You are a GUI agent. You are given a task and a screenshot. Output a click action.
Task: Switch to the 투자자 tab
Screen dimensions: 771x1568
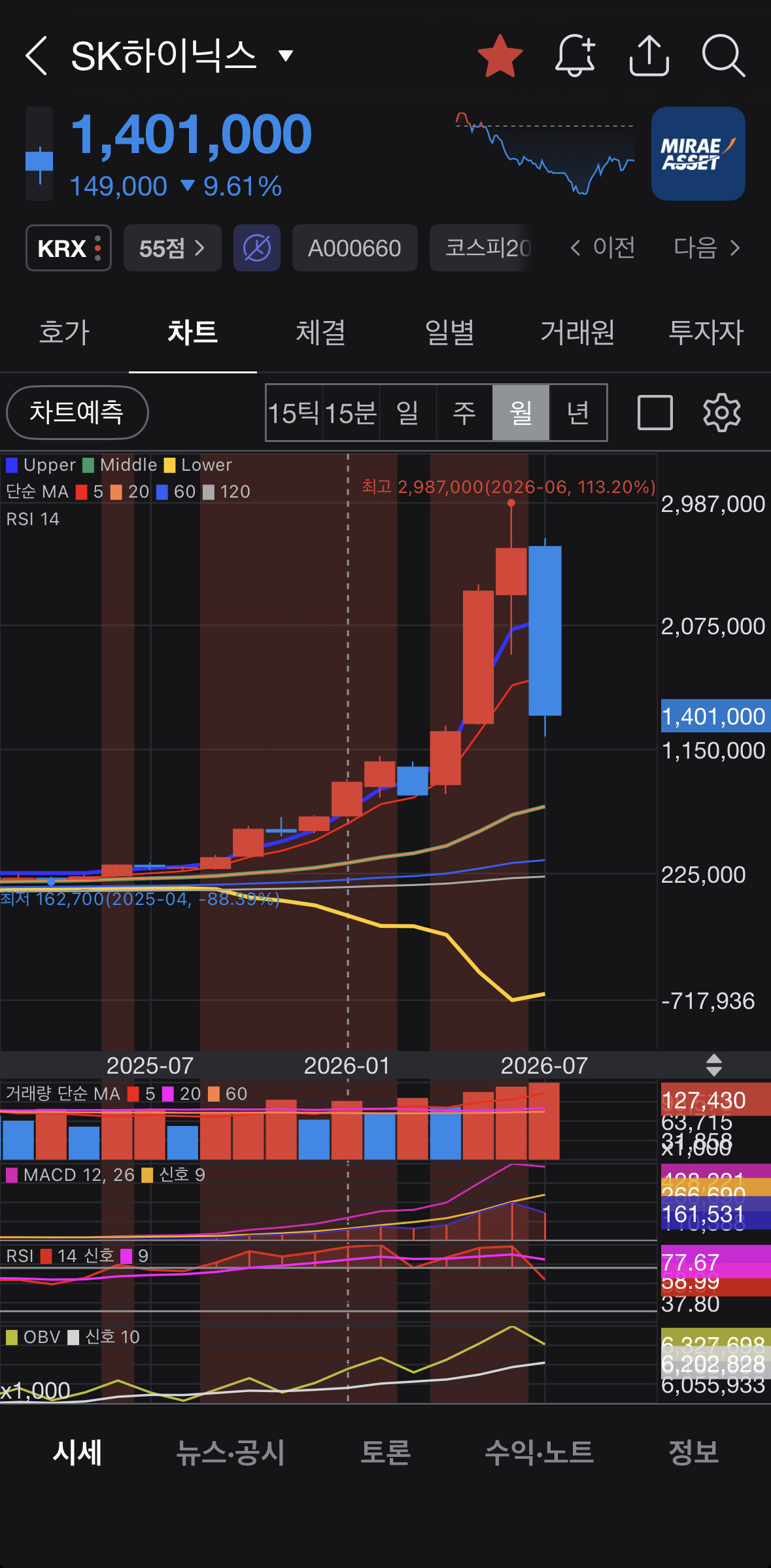click(706, 332)
